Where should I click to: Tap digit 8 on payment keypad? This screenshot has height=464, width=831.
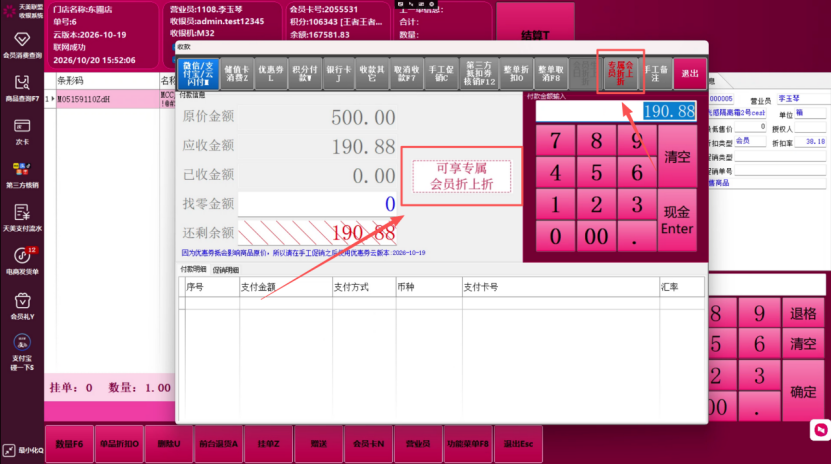coord(596,141)
